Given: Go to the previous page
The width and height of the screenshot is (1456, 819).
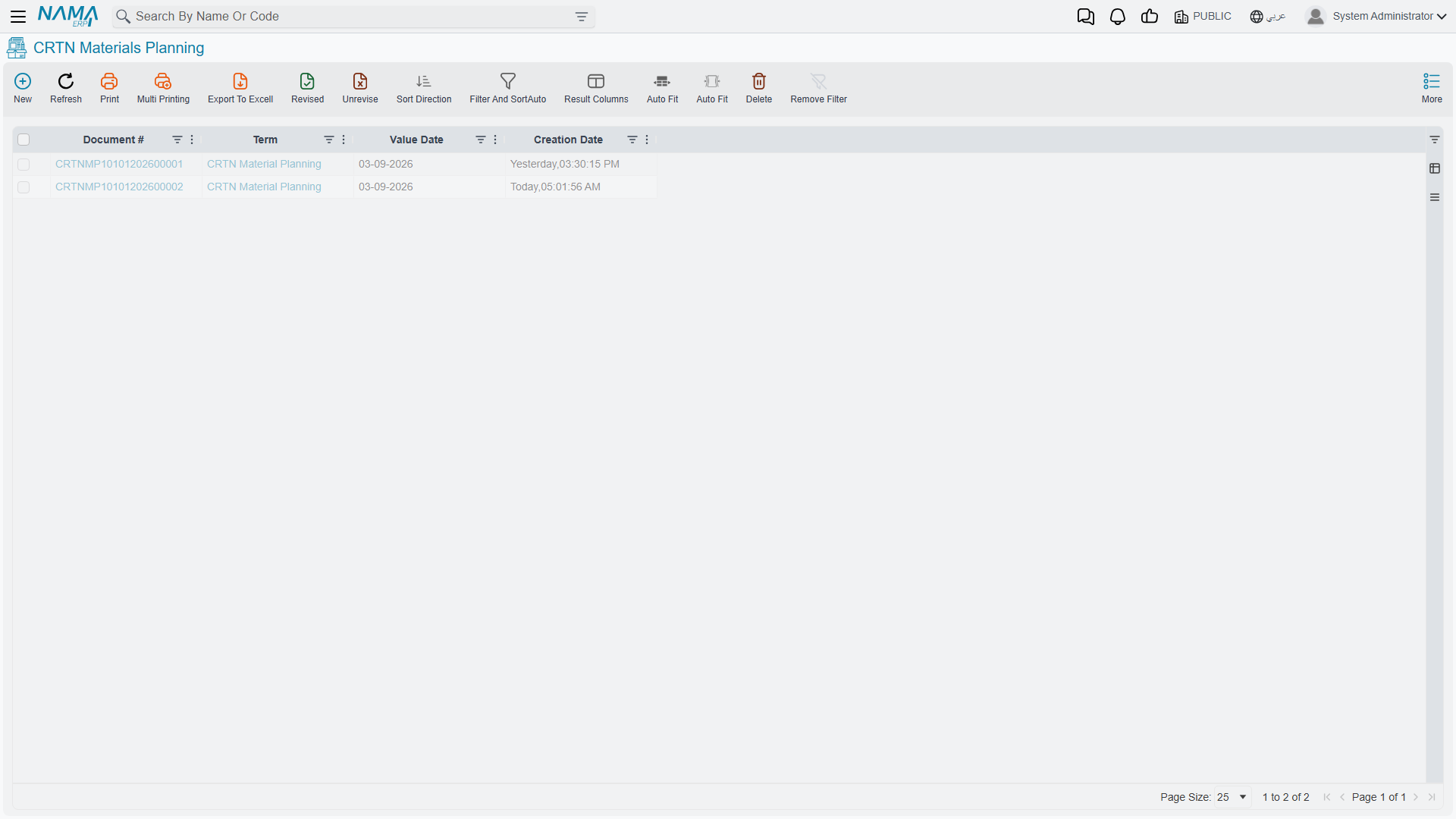Looking at the screenshot, I should [1342, 797].
